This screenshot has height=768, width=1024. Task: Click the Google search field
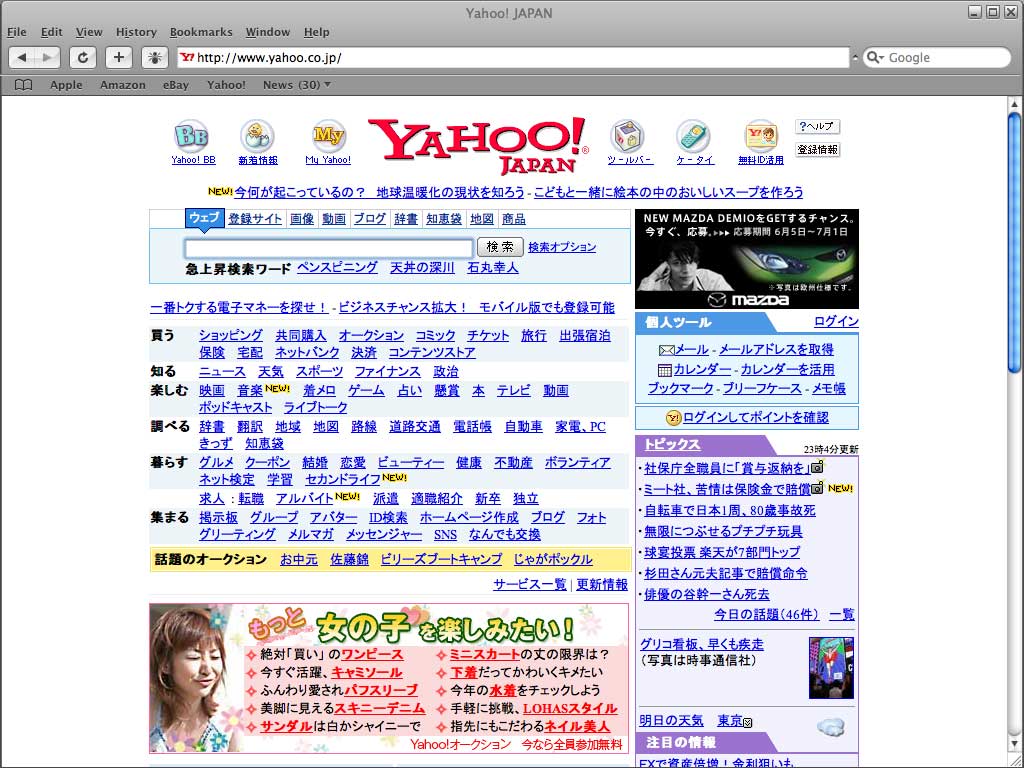click(936, 57)
